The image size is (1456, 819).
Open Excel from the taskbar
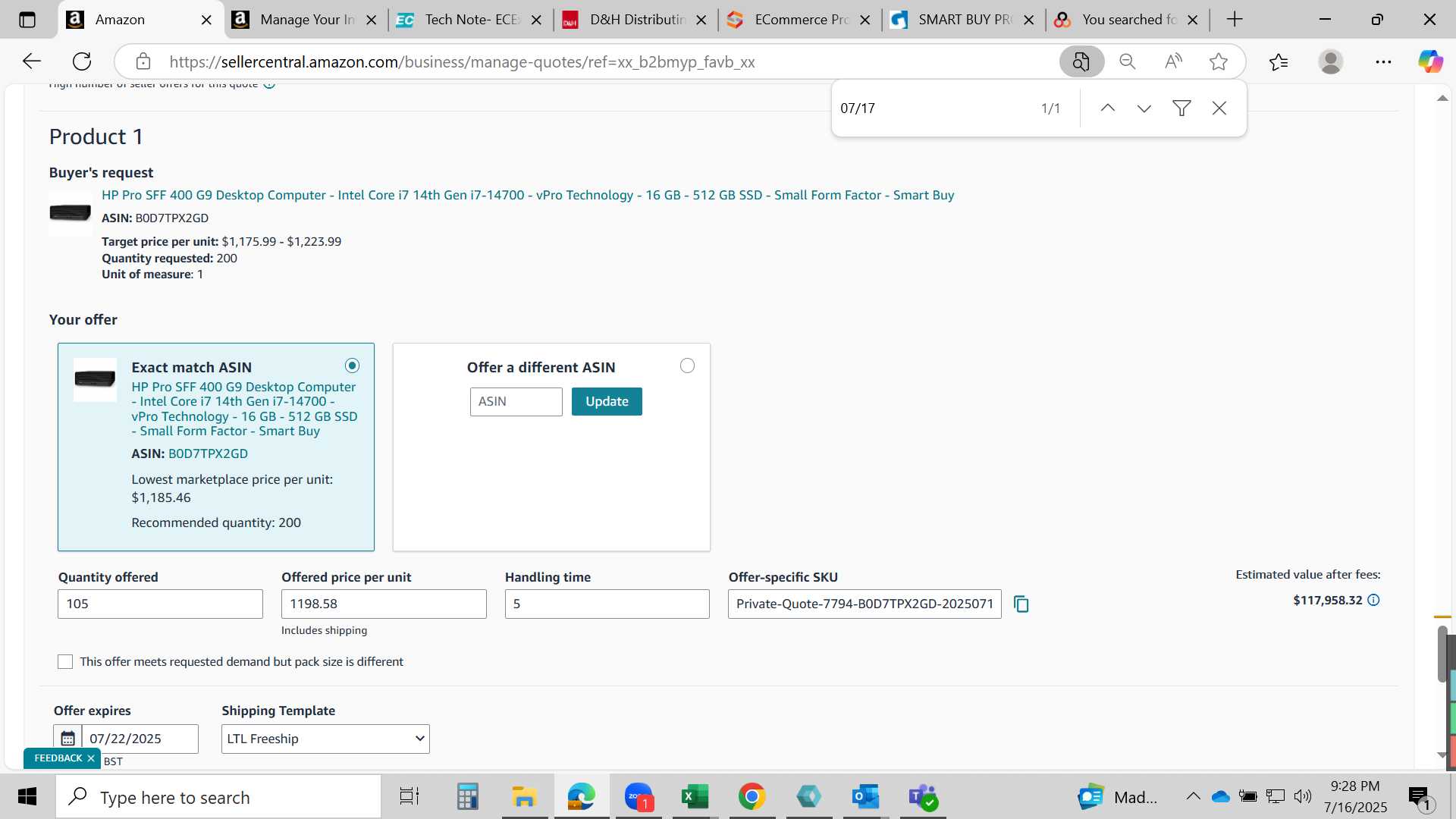695,796
